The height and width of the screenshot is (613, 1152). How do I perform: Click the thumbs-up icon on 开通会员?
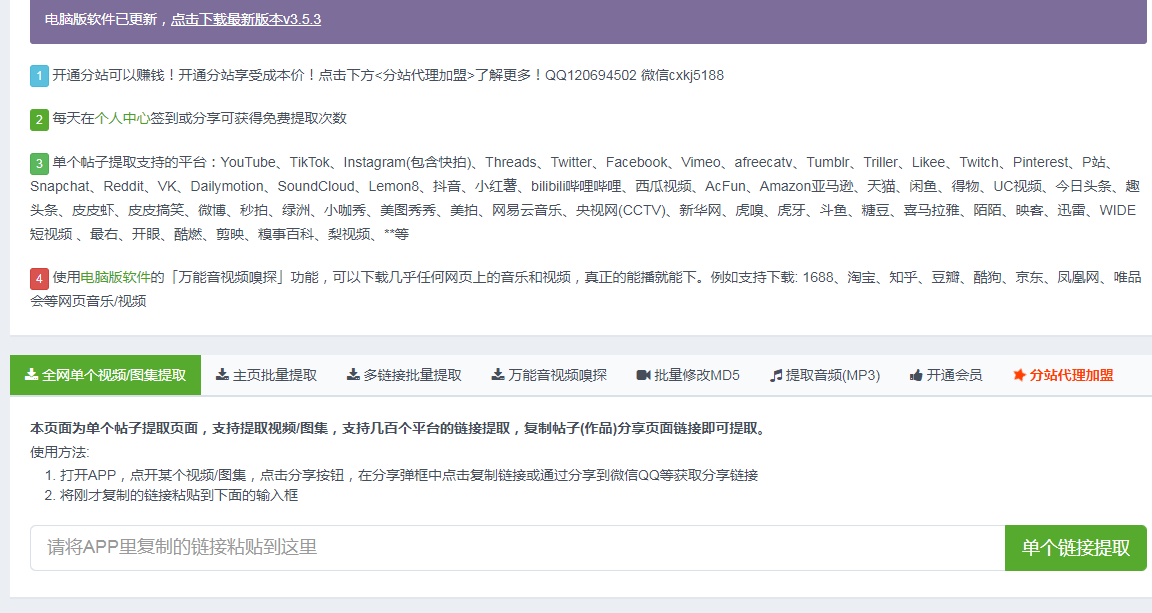click(x=915, y=376)
